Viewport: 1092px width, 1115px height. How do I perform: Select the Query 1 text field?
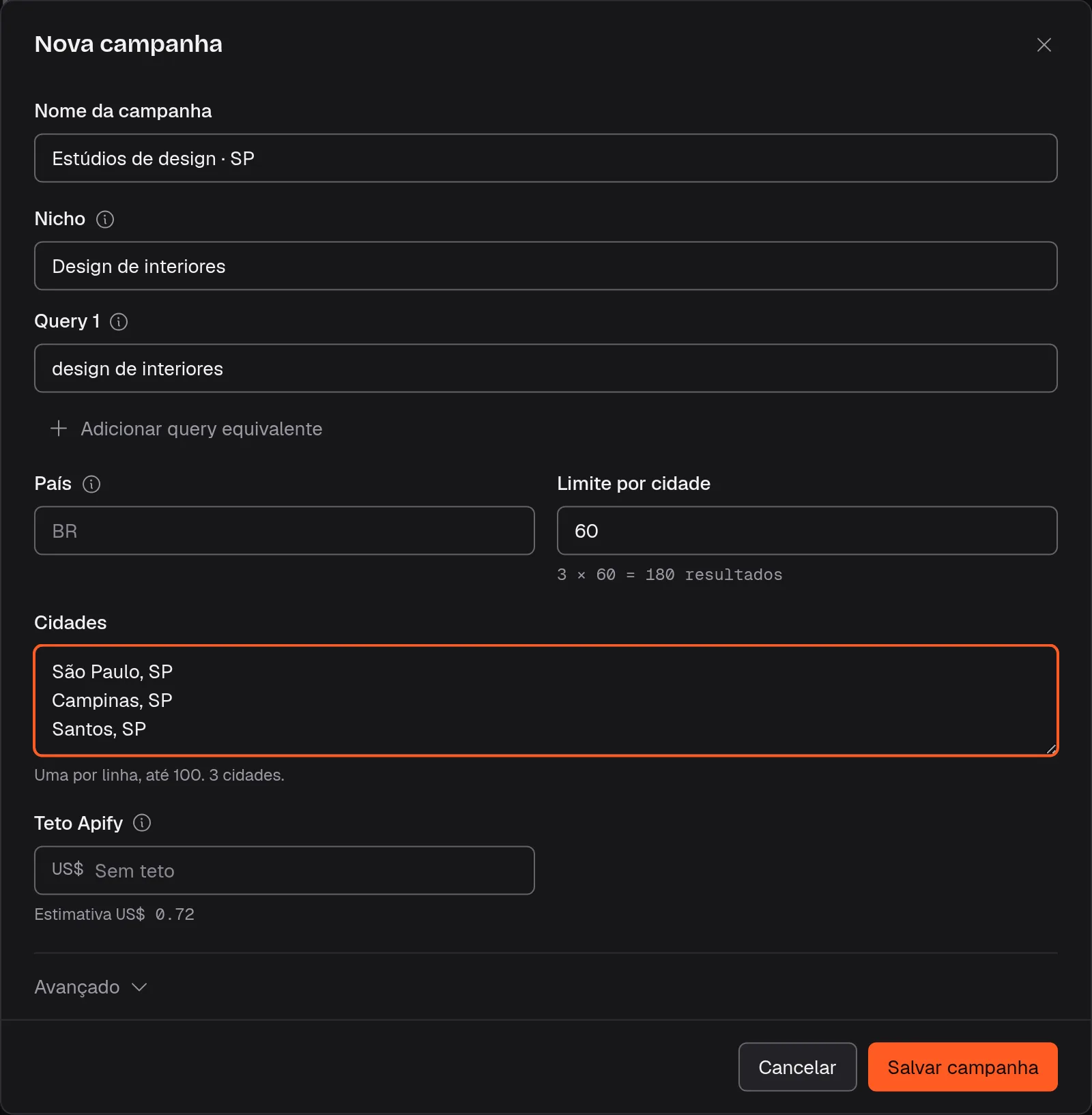click(546, 368)
